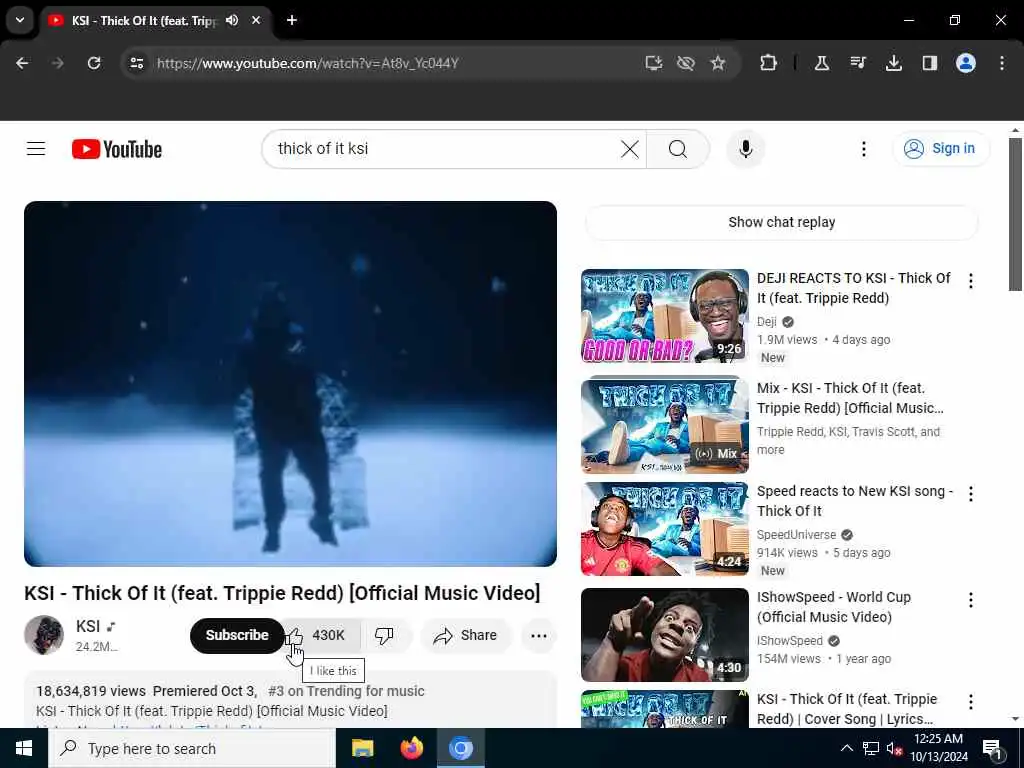Go to YouTube home via logo
The width and height of the screenshot is (1024, 768).
click(x=116, y=149)
